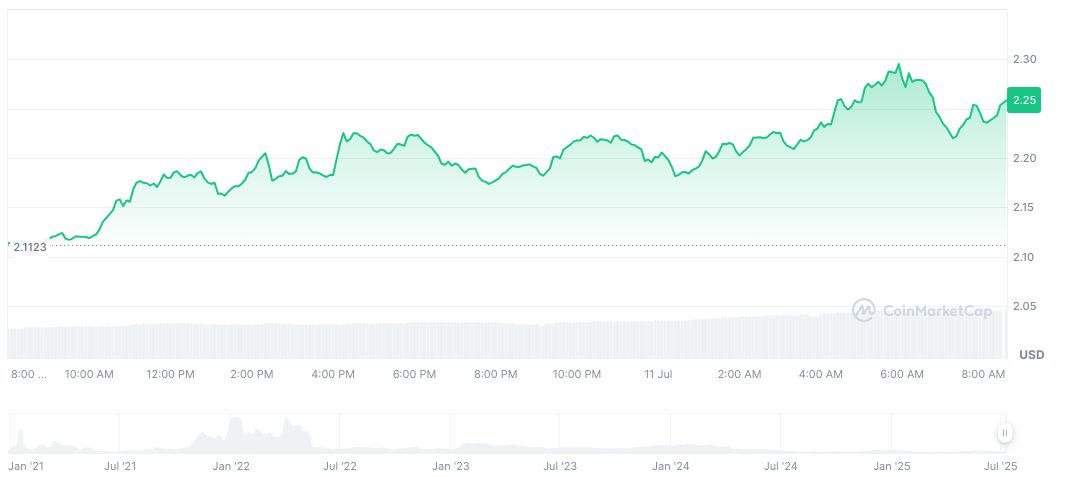Select Jan '22 on the navigator timeline
This screenshot has width=1072, height=477.
231,466
